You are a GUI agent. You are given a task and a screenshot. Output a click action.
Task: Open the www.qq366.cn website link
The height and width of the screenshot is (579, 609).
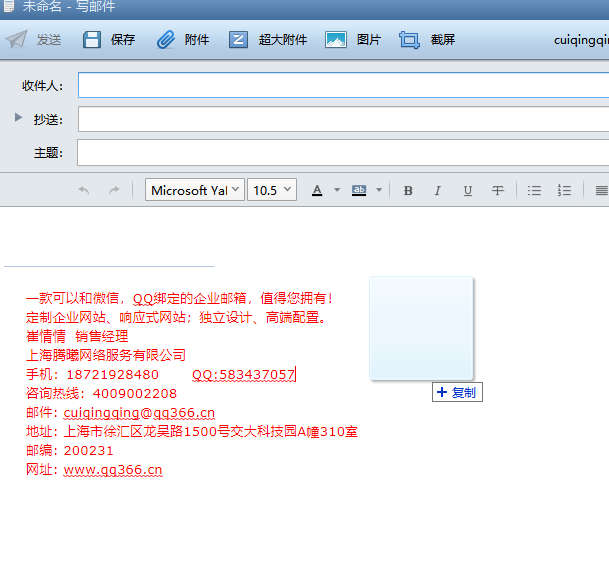click(x=113, y=470)
